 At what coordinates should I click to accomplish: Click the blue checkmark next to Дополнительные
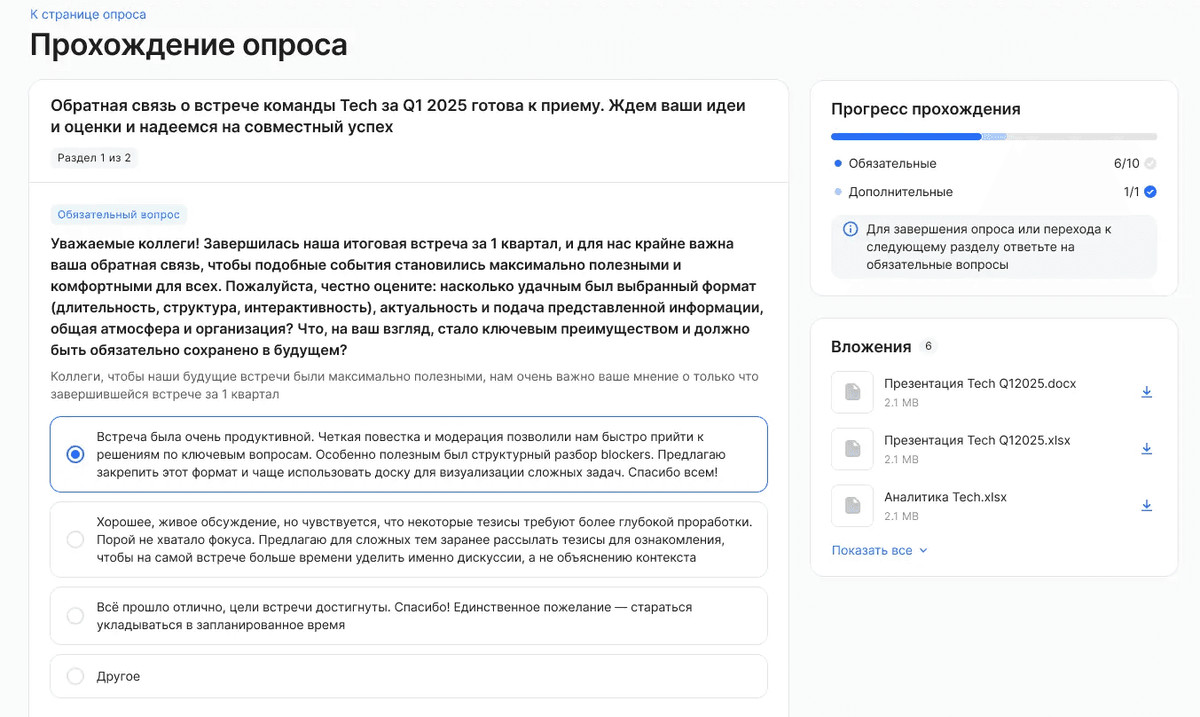(1150, 192)
